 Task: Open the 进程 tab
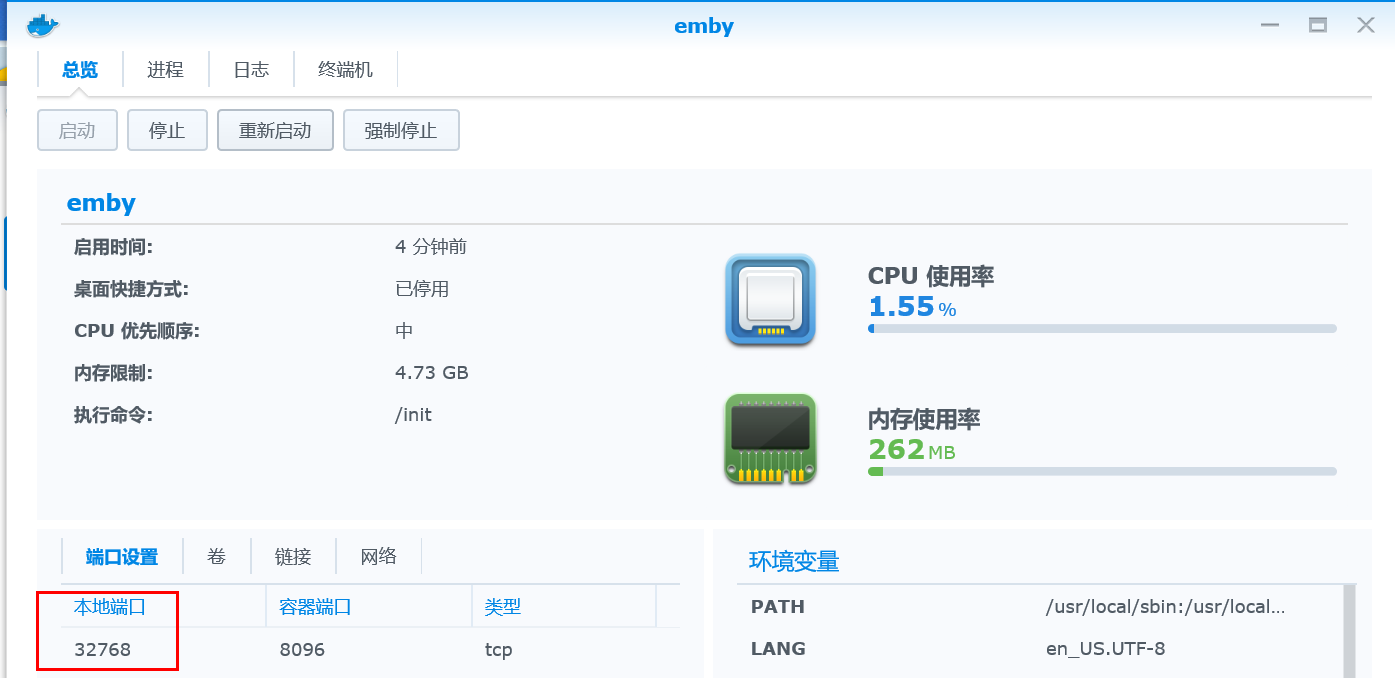[x=165, y=69]
